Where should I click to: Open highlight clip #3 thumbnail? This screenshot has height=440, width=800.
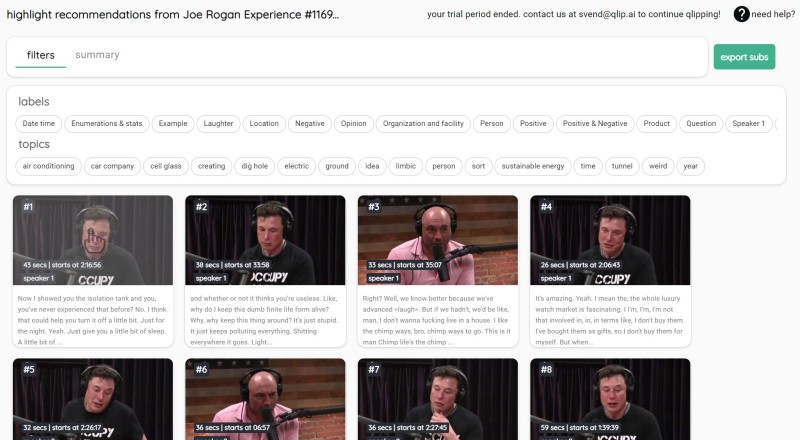click(438, 240)
